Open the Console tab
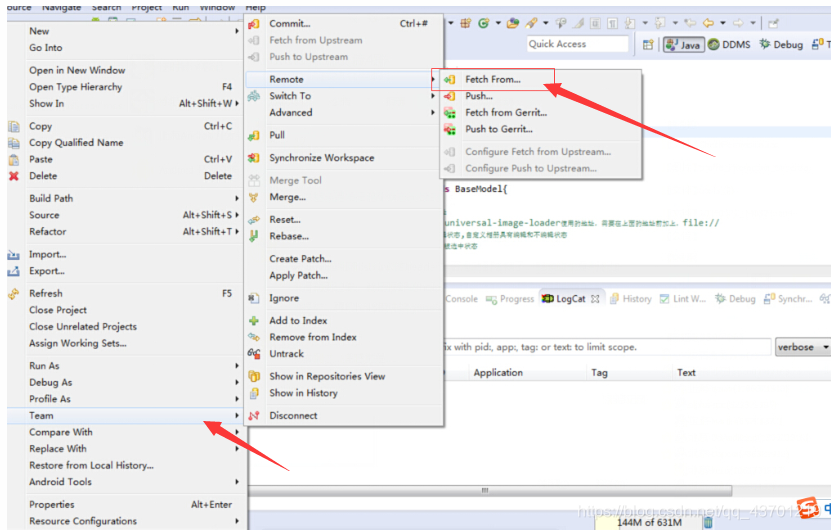Viewport: 831px width, 530px height. point(461,299)
